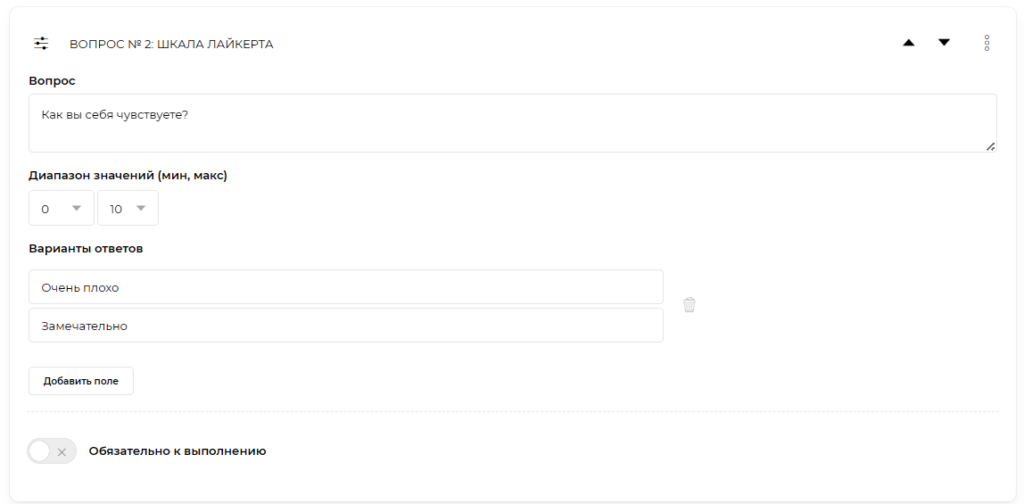This screenshot has height=504, width=1024.
Task: Focus the 'Как вы себя чувствуете?' question field
Action: pos(512,123)
